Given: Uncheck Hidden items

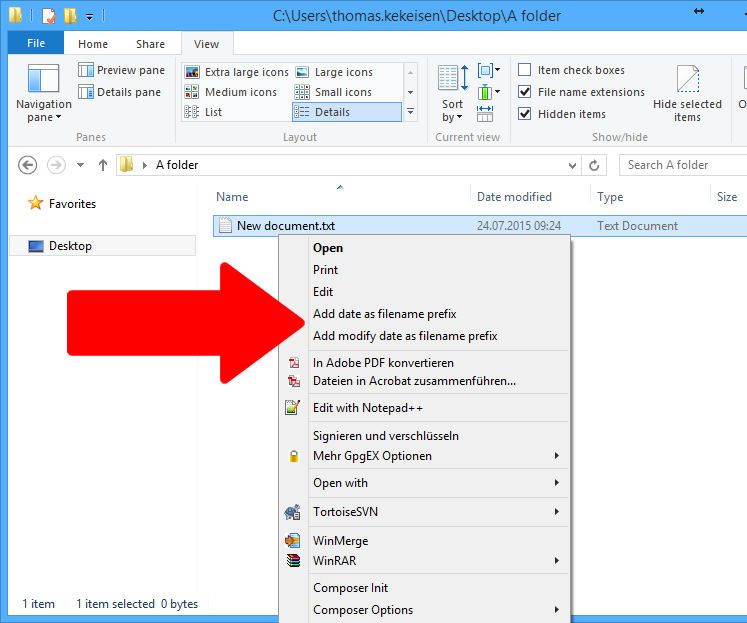Looking at the screenshot, I should click(525, 114).
